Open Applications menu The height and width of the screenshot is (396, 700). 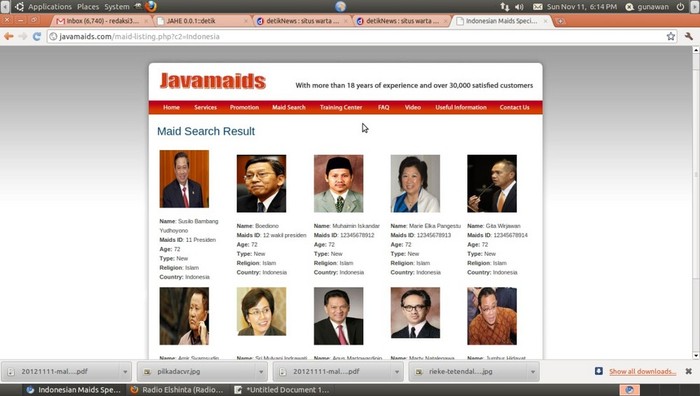[50, 7]
